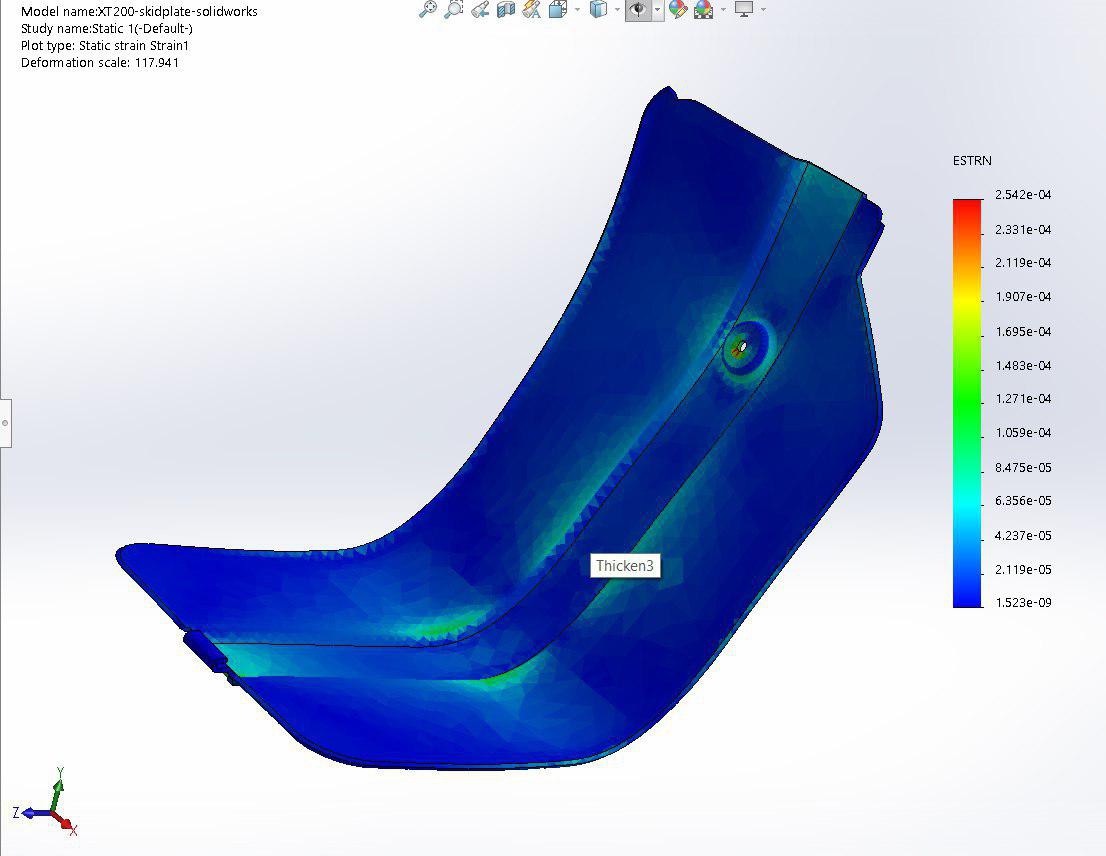Open the Hide/Show Items dropdown arrow
1106x856 pixels.
tap(657, 9)
